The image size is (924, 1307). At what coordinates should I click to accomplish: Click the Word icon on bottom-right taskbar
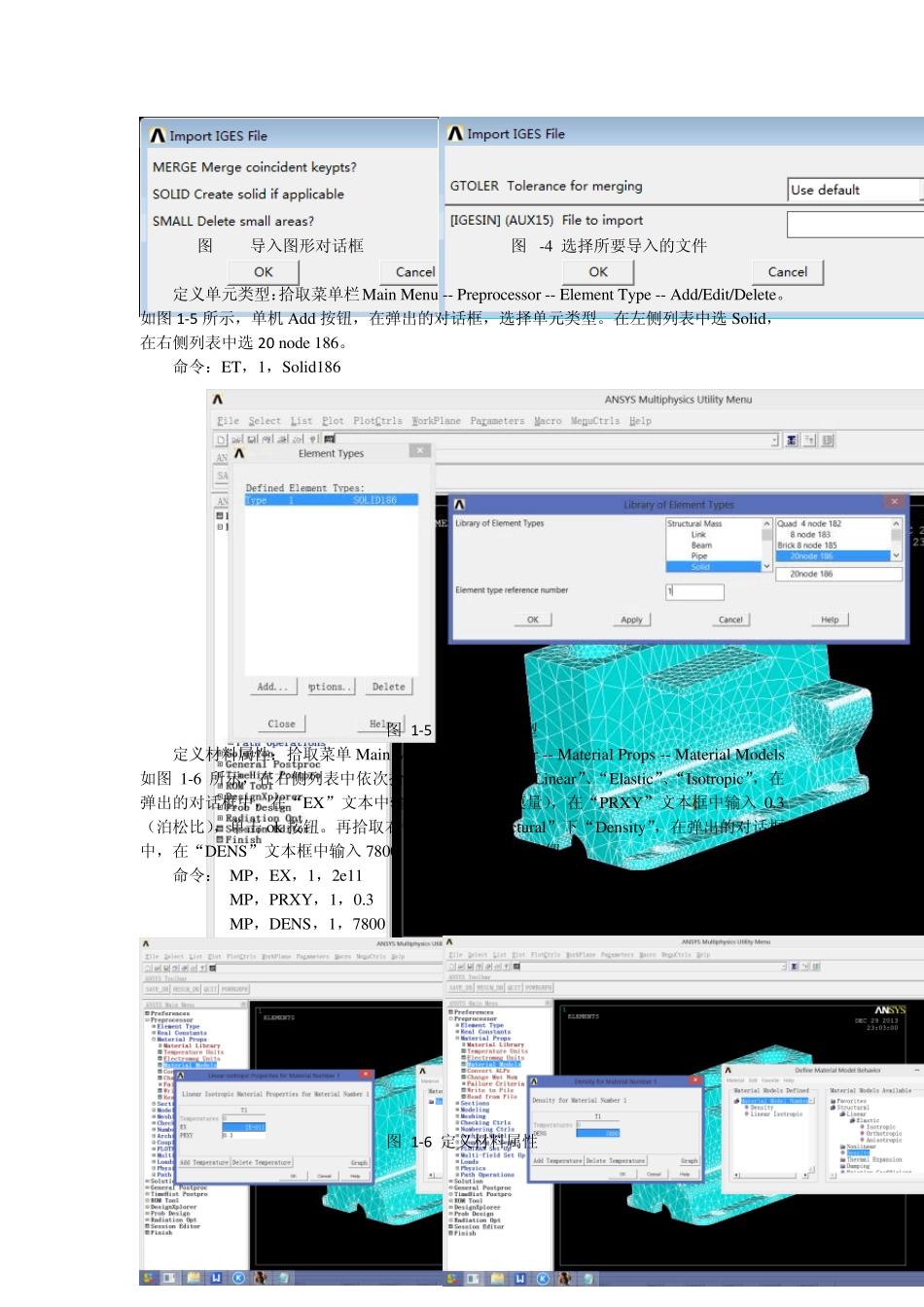tap(520, 1278)
